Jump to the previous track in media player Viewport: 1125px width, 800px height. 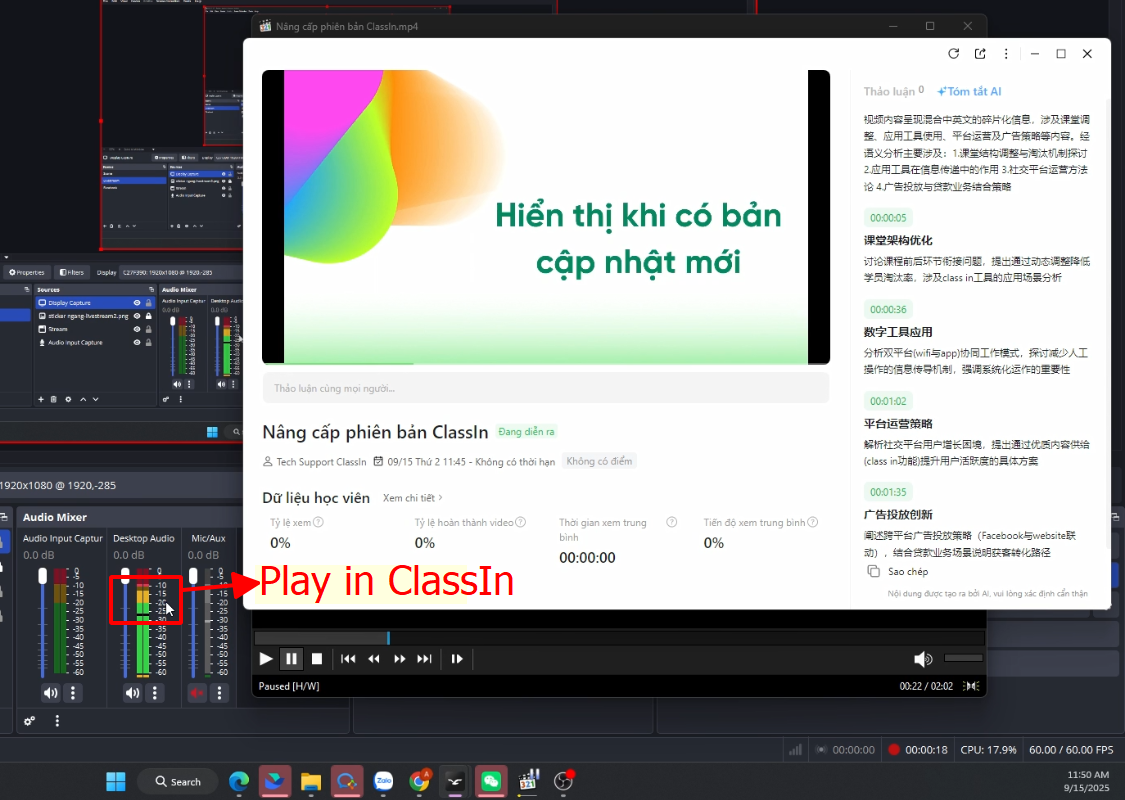[348, 659]
